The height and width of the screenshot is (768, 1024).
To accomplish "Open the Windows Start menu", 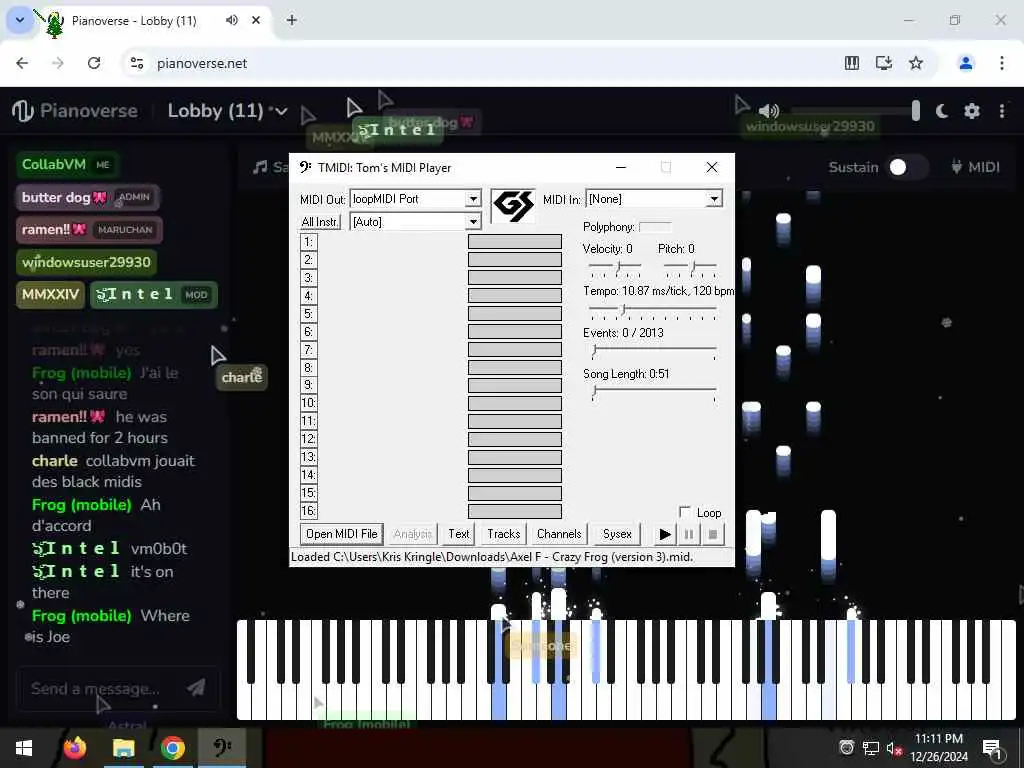I will (x=24, y=747).
